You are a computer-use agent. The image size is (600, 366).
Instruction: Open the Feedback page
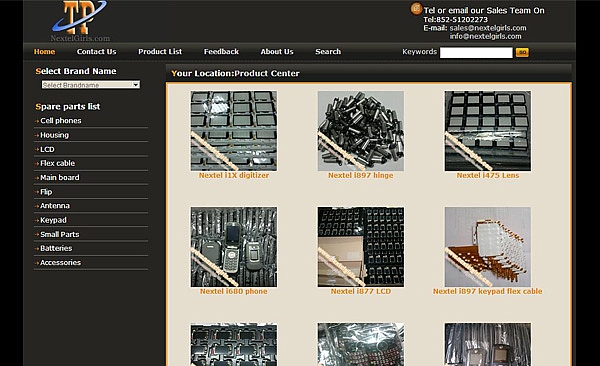[221, 52]
